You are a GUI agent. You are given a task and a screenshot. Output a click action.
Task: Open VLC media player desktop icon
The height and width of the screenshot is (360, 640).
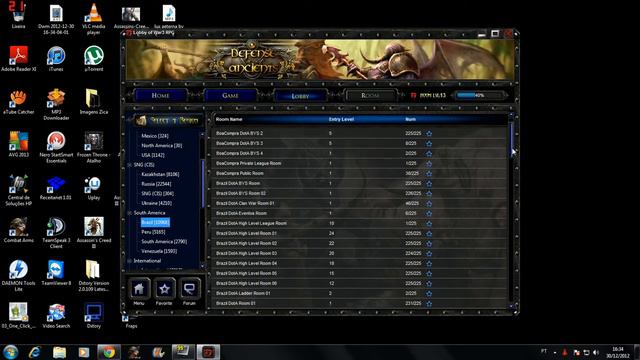pos(93,19)
